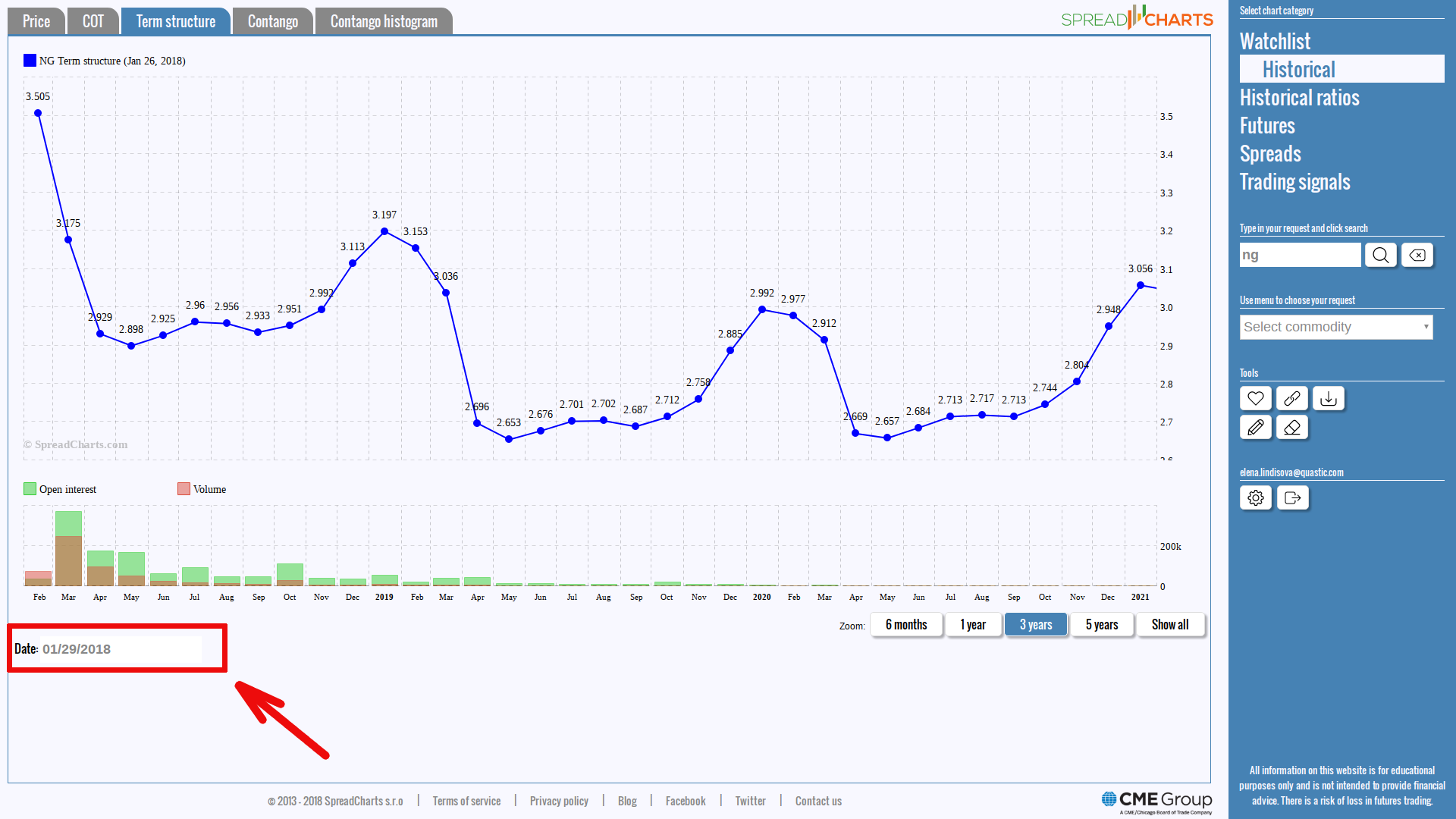The image size is (1456, 819).
Task: Select the eraser tool
Action: (1292, 428)
